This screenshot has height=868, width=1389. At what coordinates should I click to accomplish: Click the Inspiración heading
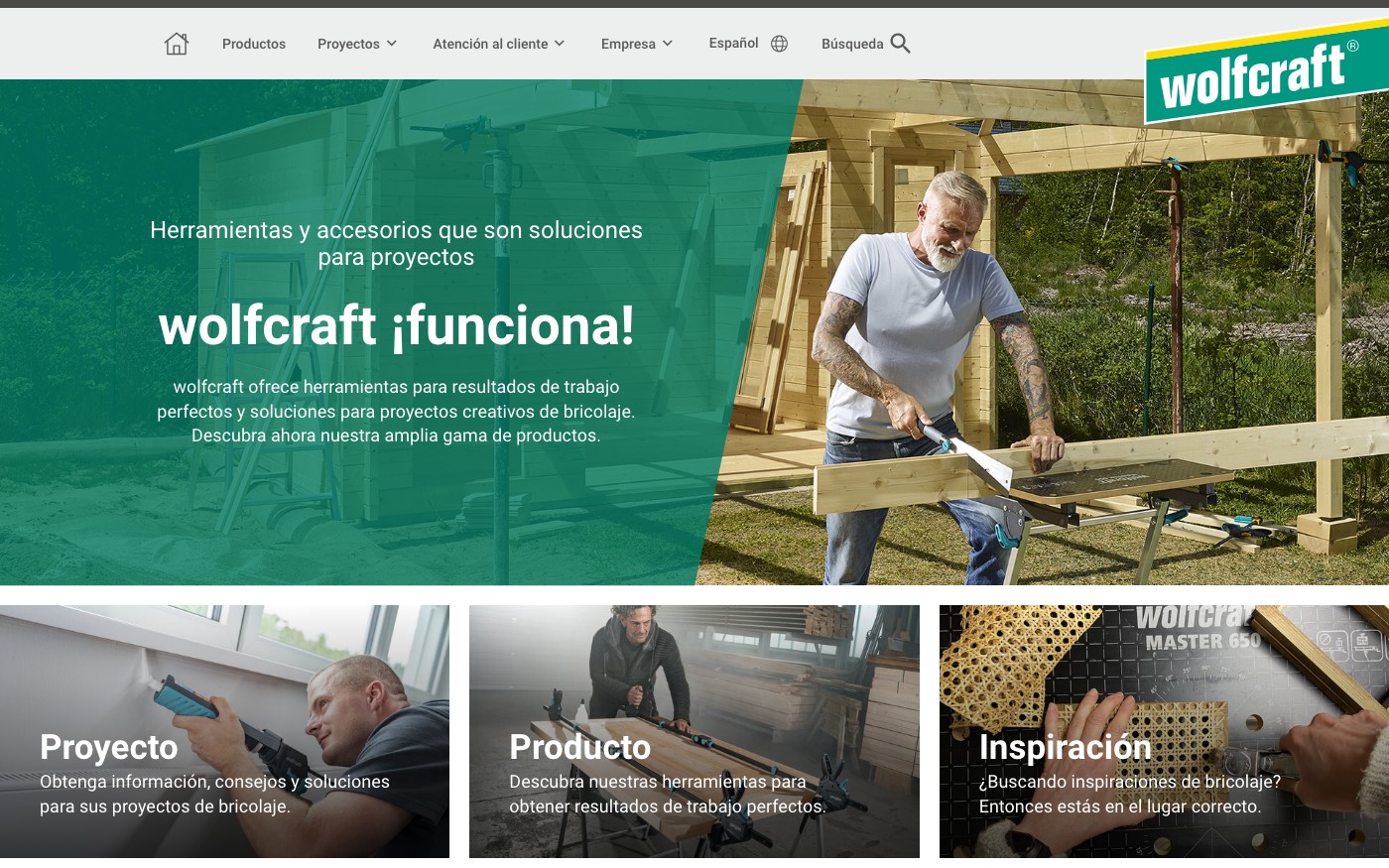click(x=1066, y=747)
